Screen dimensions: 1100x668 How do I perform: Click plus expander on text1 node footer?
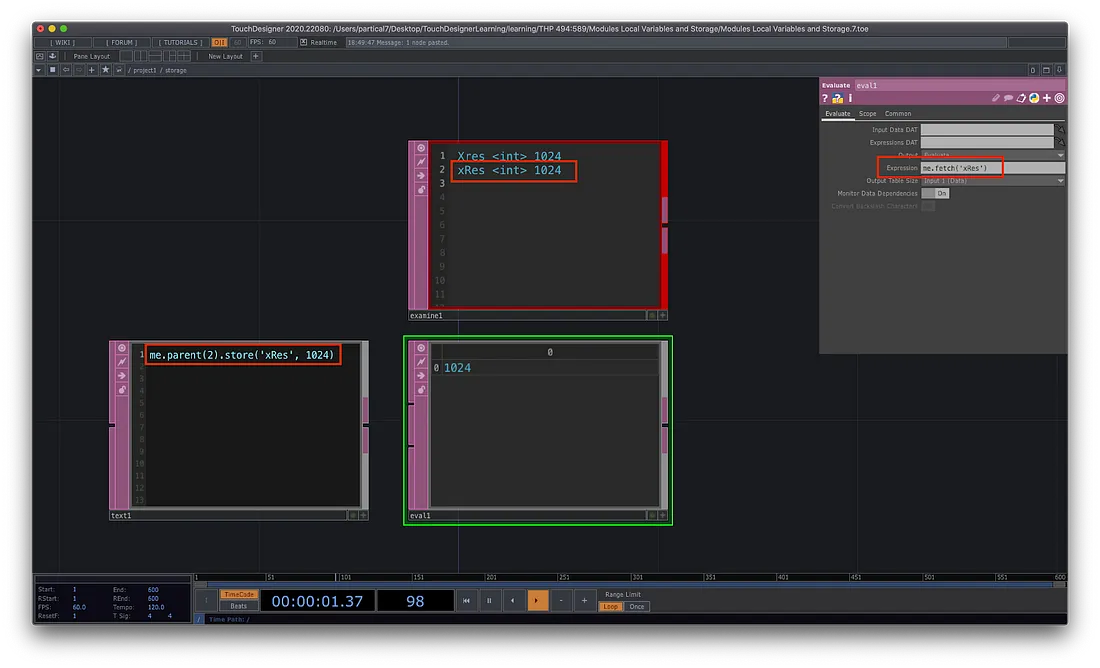point(363,516)
